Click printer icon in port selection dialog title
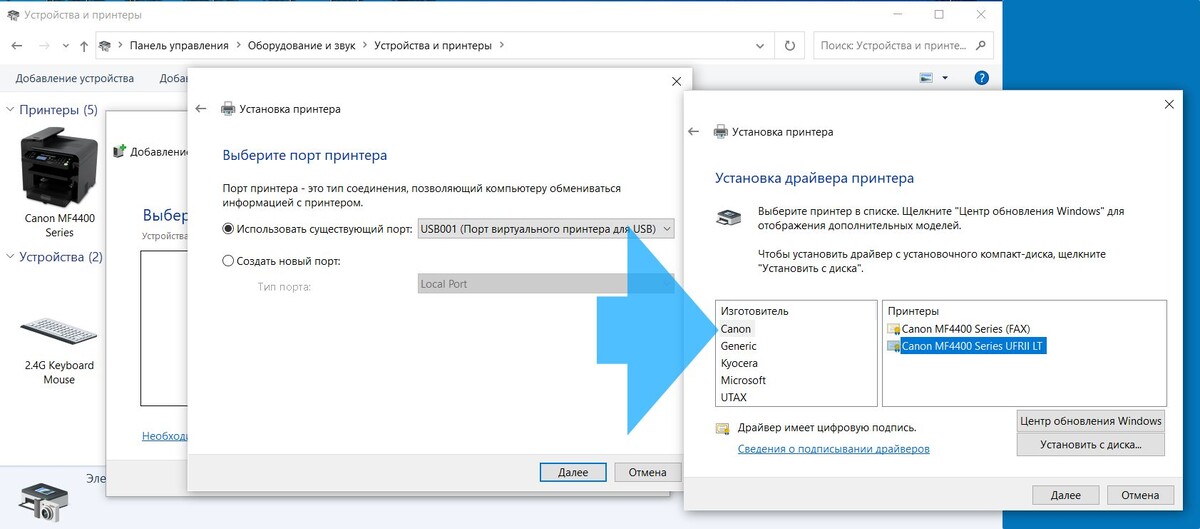This screenshot has height=529, width=1200. (x=227, y=109)
